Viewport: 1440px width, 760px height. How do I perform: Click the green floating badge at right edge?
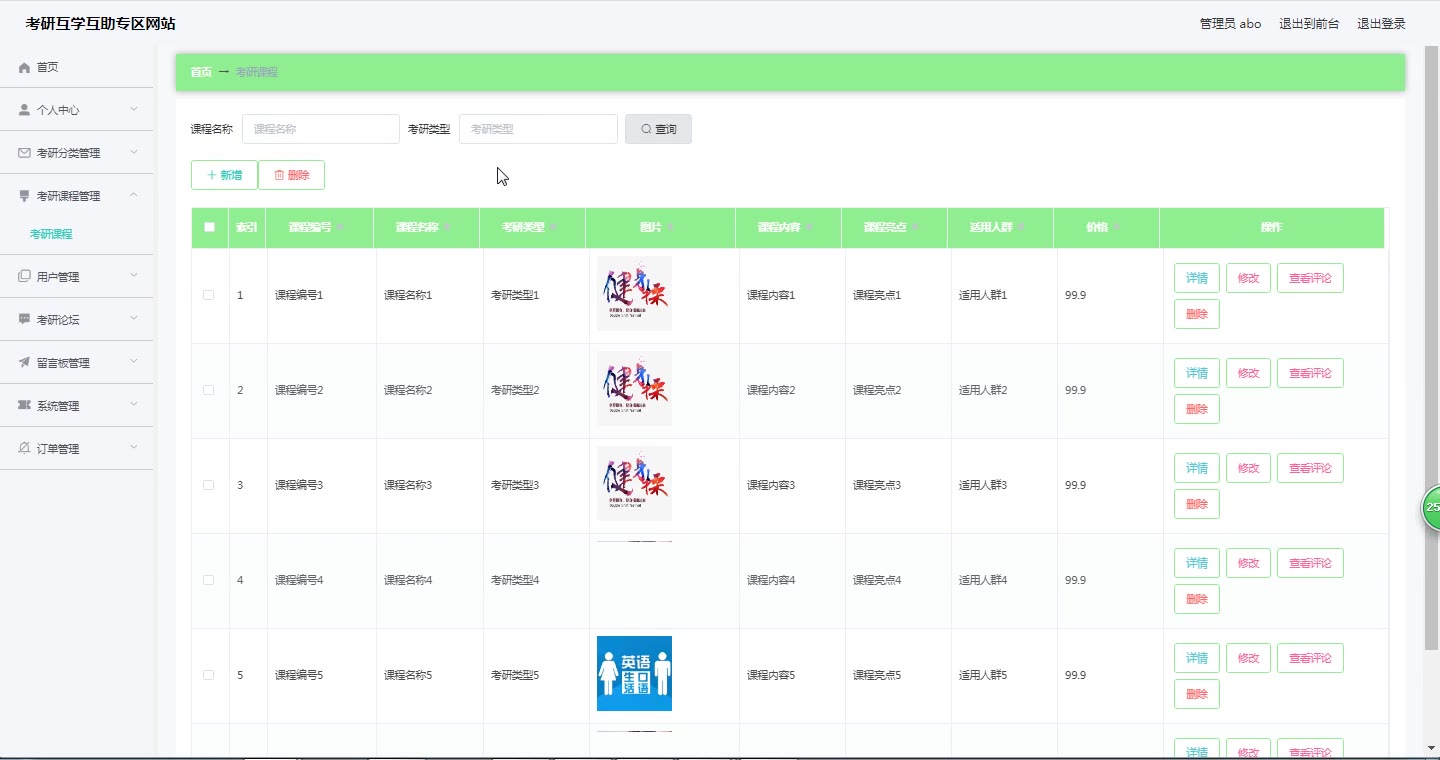(1431, 508)
